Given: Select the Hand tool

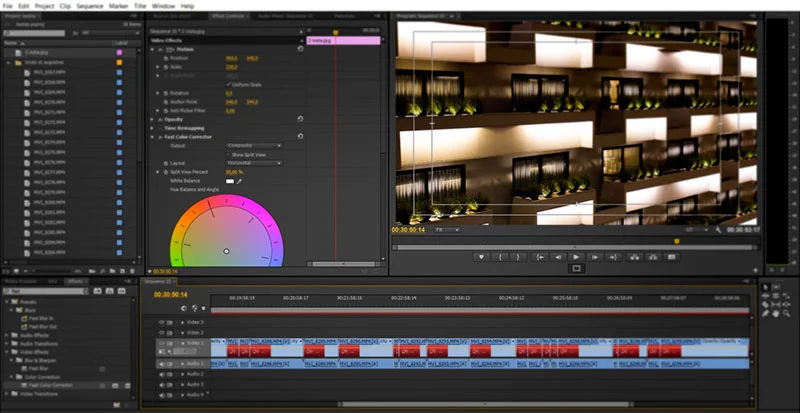Looking at the screenshot, I should [776, 313].
